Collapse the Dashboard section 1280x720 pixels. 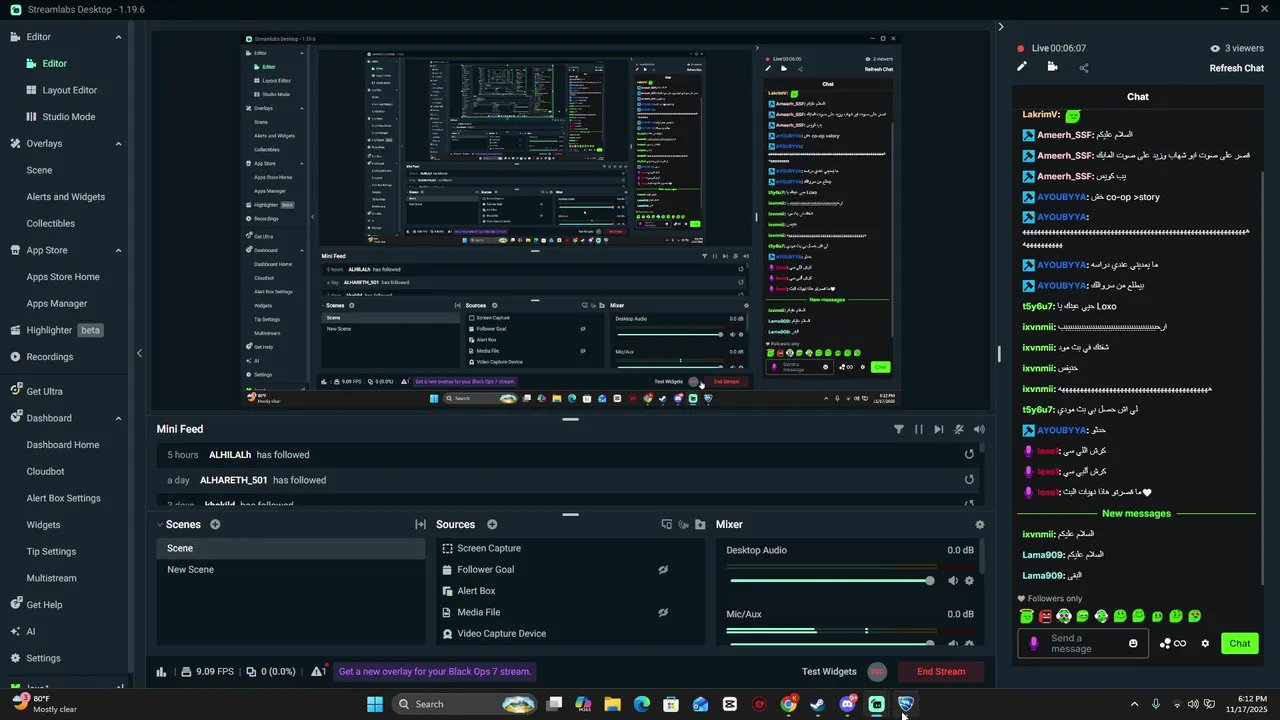[118, 418]
